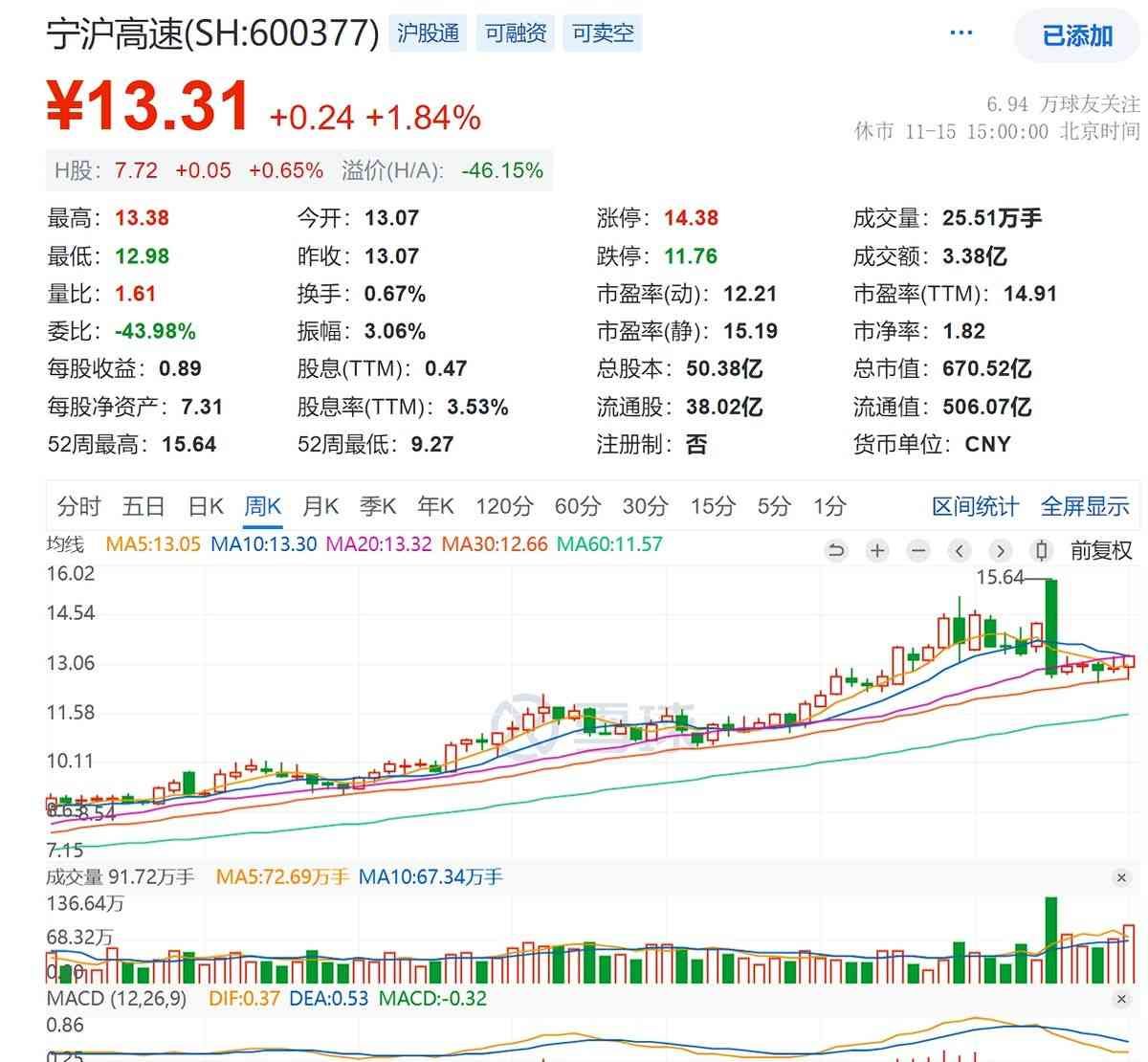Close the 成交量 volume indicator panel
Viewport: 1148px width, 1062px height.
pyautogui.click(x=1121, y=877)
